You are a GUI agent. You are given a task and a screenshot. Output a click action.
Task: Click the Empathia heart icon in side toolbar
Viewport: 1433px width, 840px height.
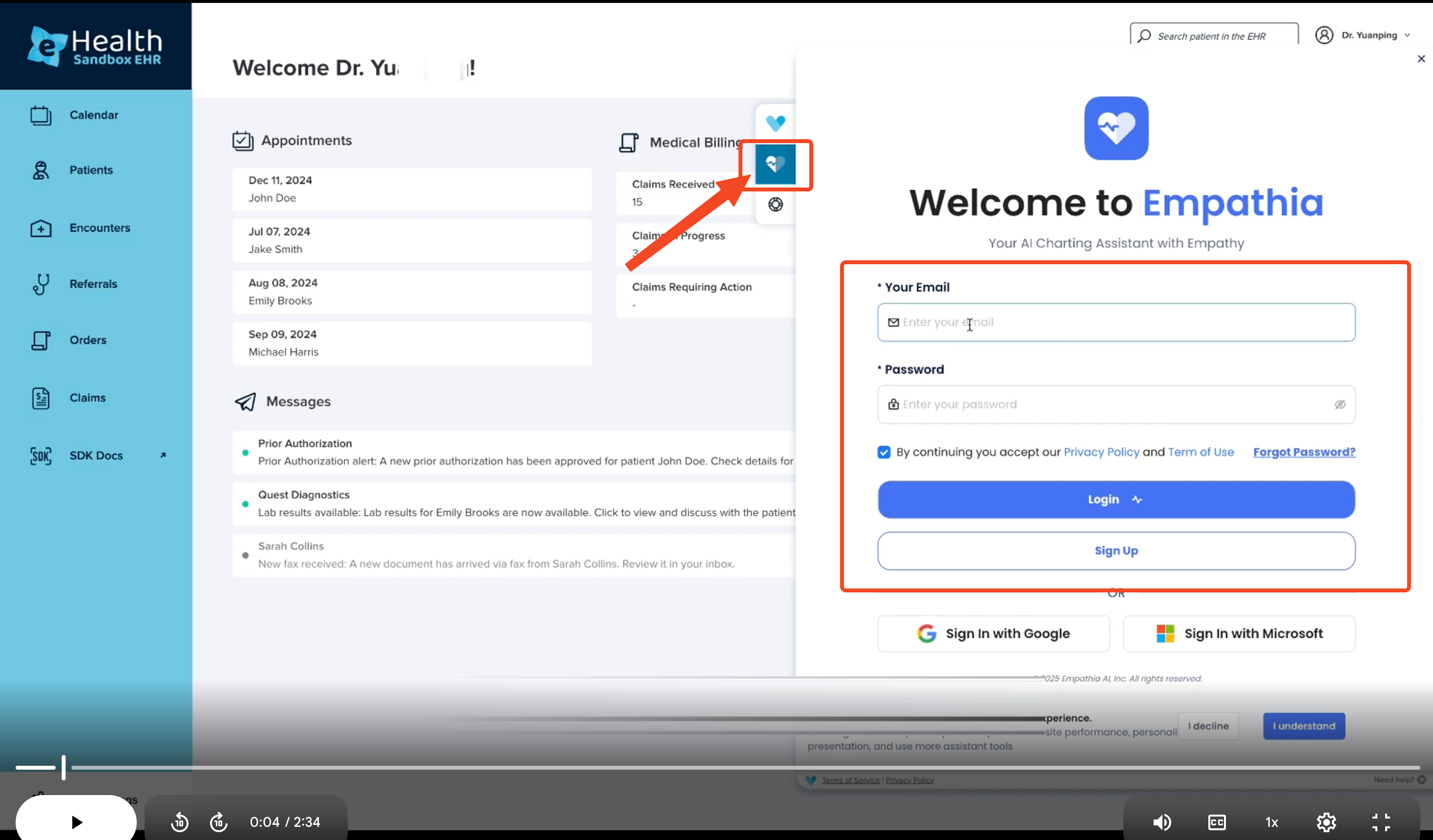coord(776,165)
